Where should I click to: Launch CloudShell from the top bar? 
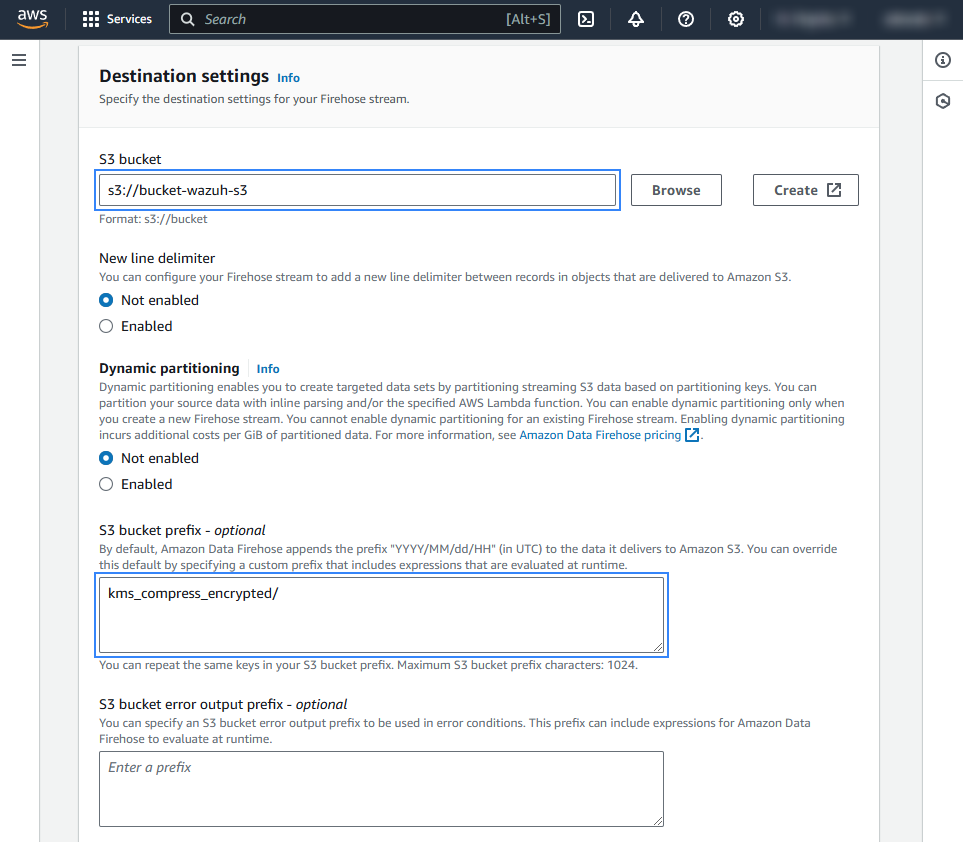point(586,19)
